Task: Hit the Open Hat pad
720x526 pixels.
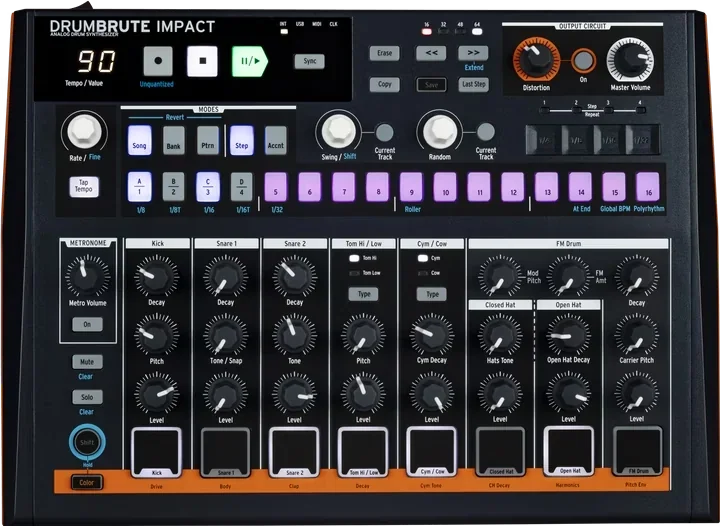Action: (568, 452)
